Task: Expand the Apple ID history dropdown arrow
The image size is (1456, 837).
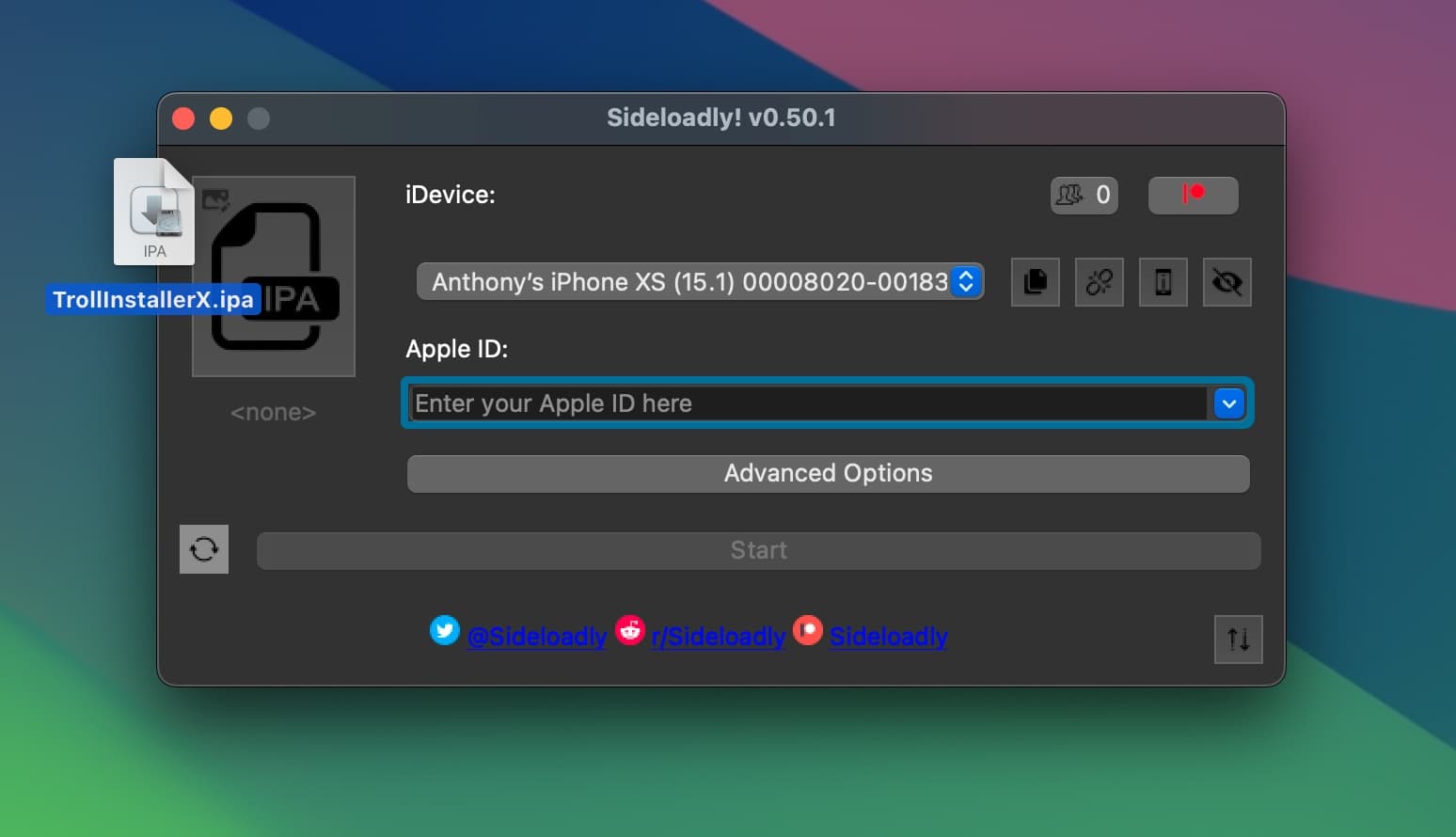Action: 1228,403
